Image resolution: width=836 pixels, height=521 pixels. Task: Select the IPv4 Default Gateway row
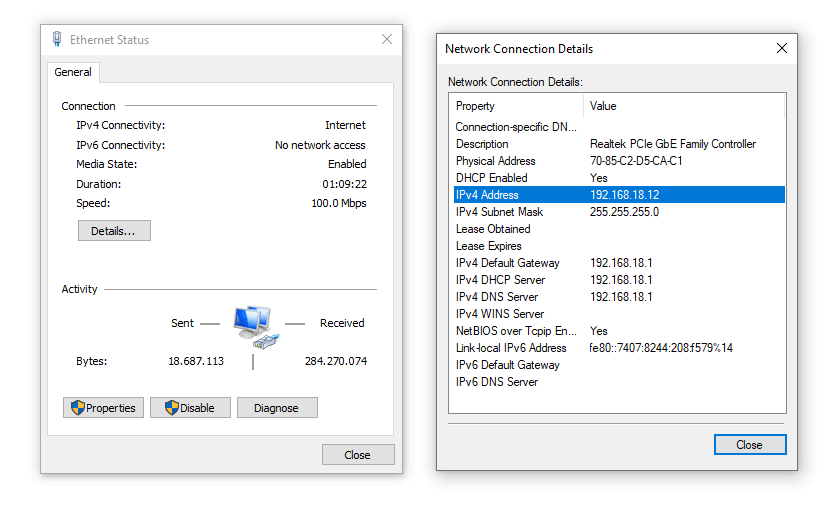(618, 263)
